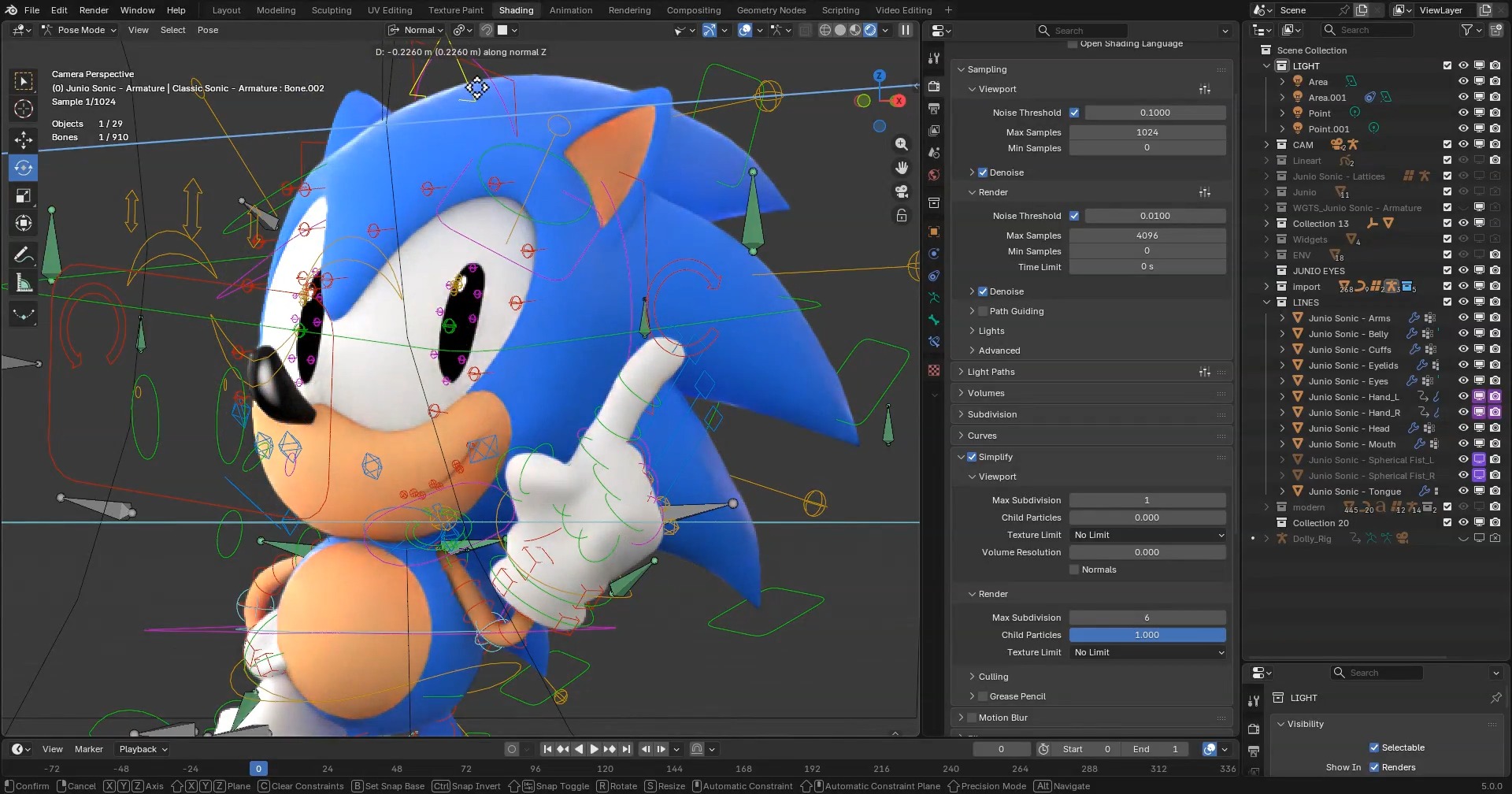The height and width of the screenshot is (794, 1512).
Task: Select the Measure tool in the left toolbar
Action: point(24,283)
